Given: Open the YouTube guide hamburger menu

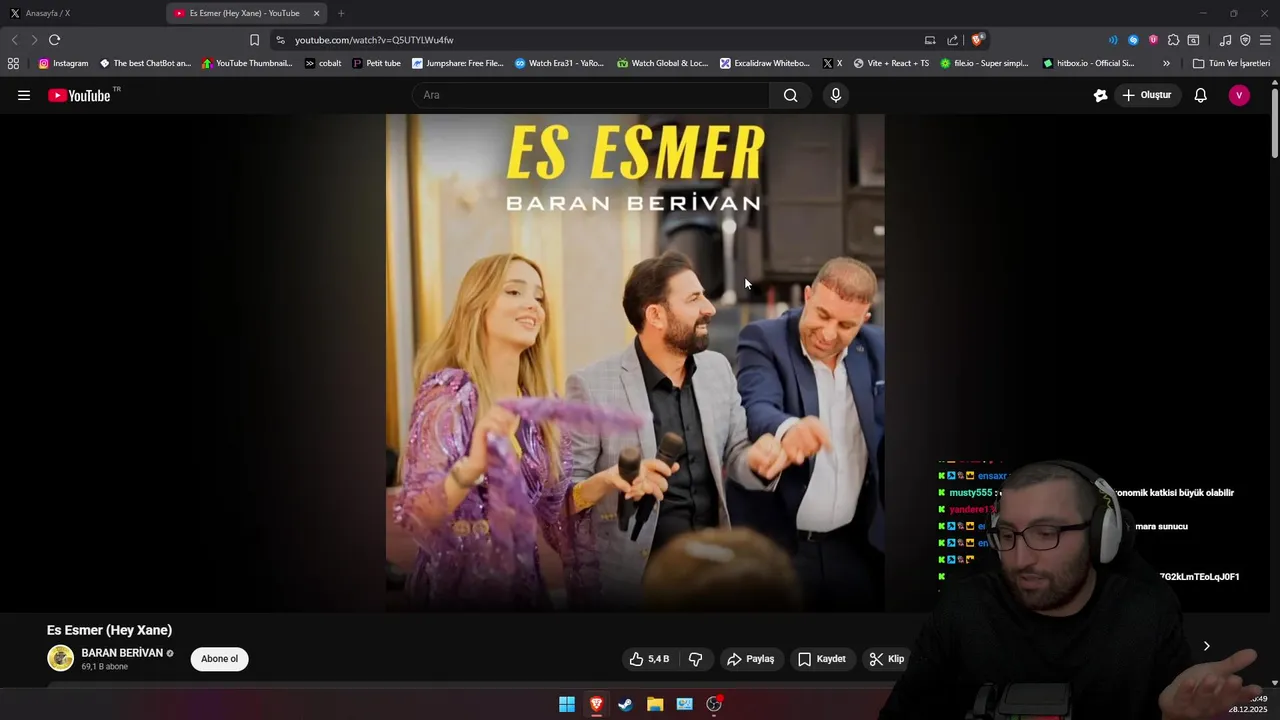Looking at the screenshot, I should tap(24, 95).
